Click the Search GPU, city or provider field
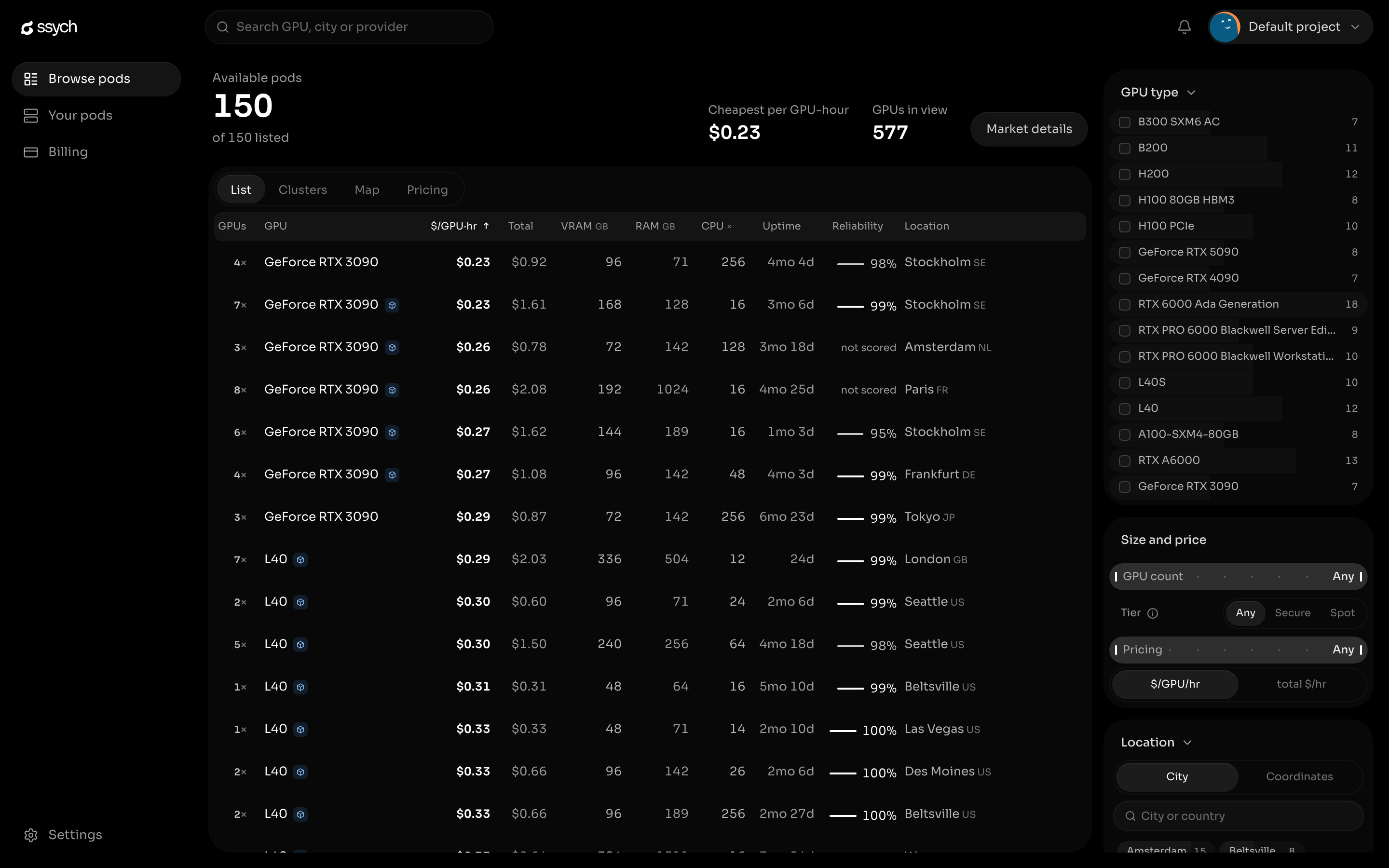Image resolution: width=1389 pixels, height=868 pixels. (x=349, y=27)
